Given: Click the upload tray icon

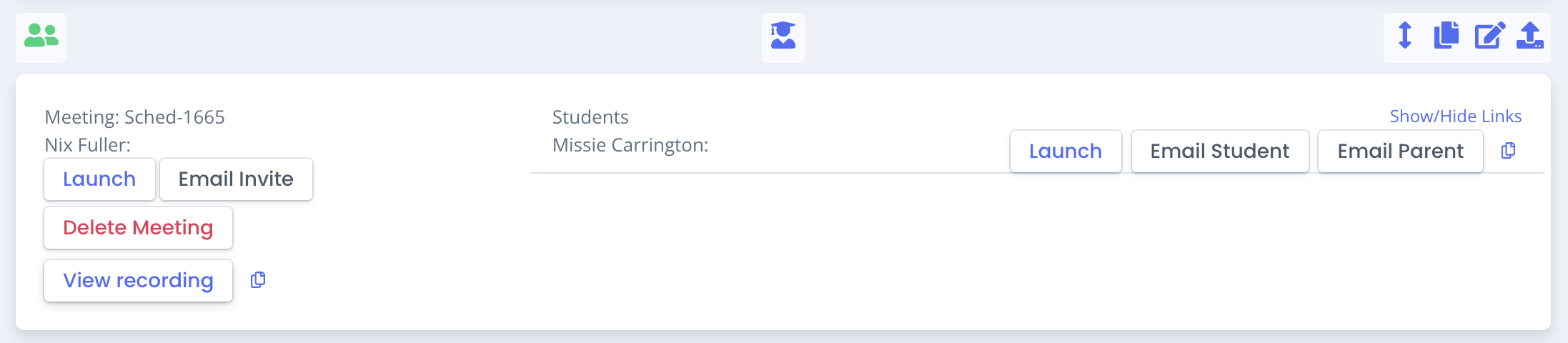Looking at the screenshot, I should pyautogui.click(x=1529, y=35).
